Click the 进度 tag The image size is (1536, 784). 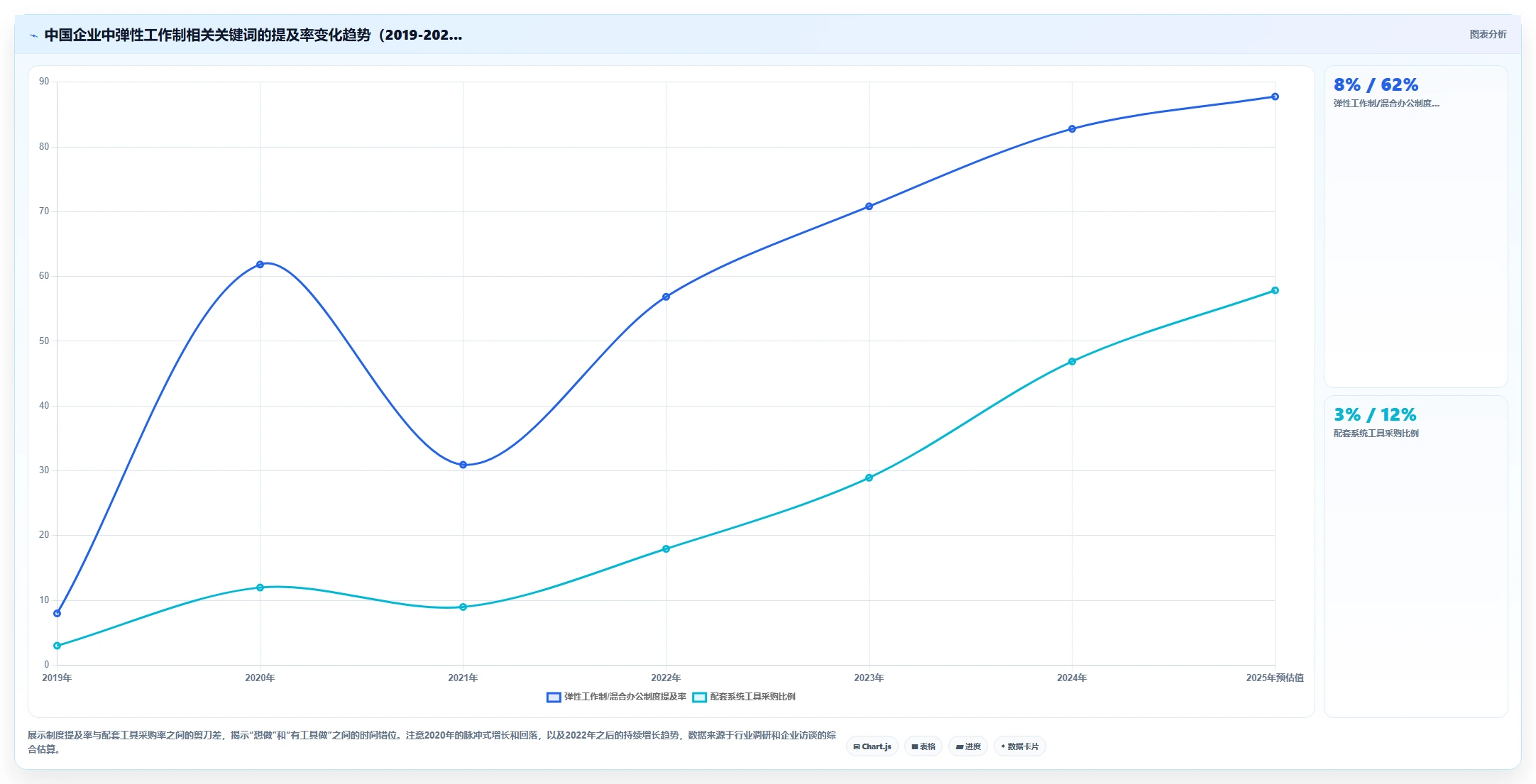(x=968, y=746)
